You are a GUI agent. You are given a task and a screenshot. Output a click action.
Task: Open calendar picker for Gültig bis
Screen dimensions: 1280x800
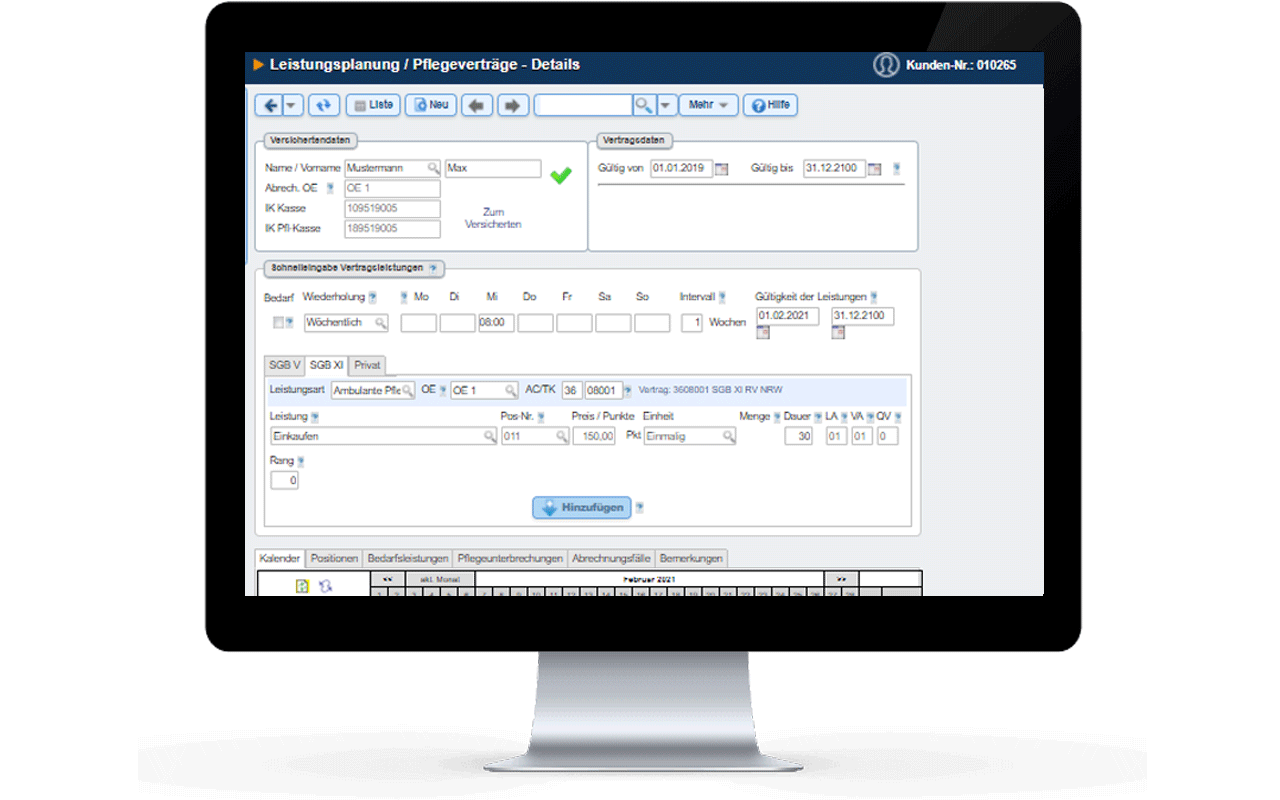point(874,169)
